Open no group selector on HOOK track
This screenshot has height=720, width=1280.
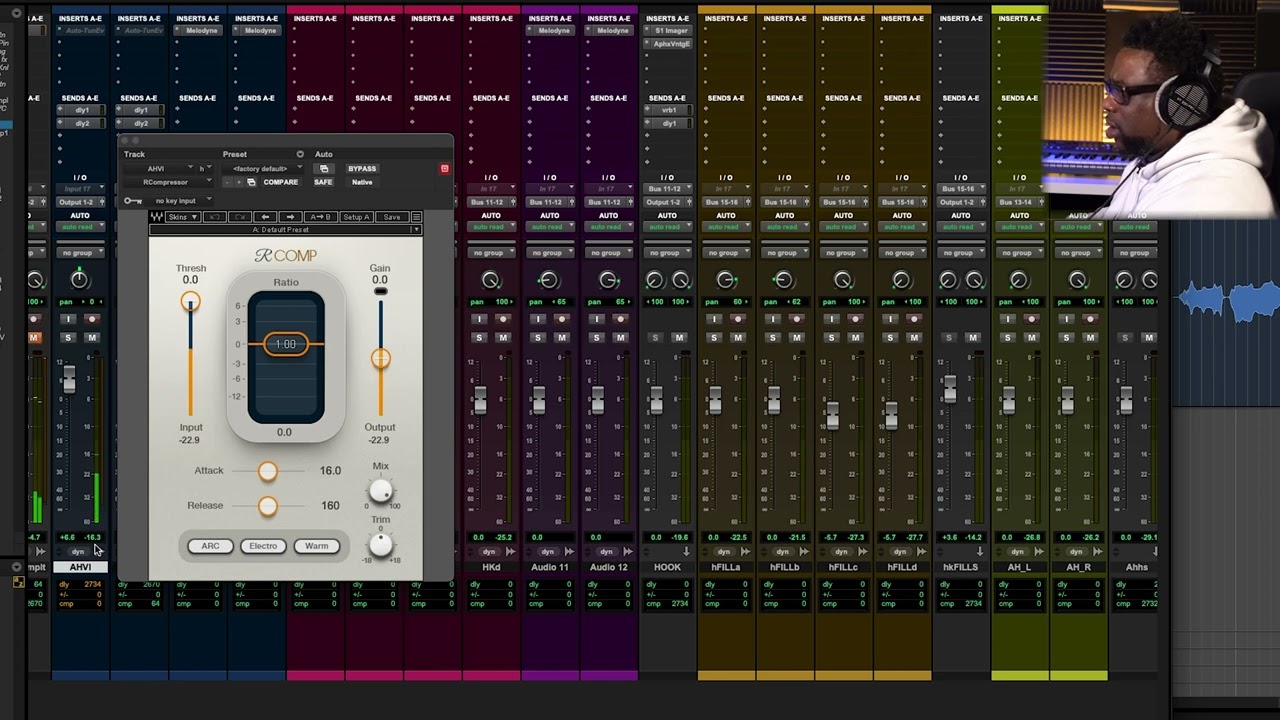[668, 253]
